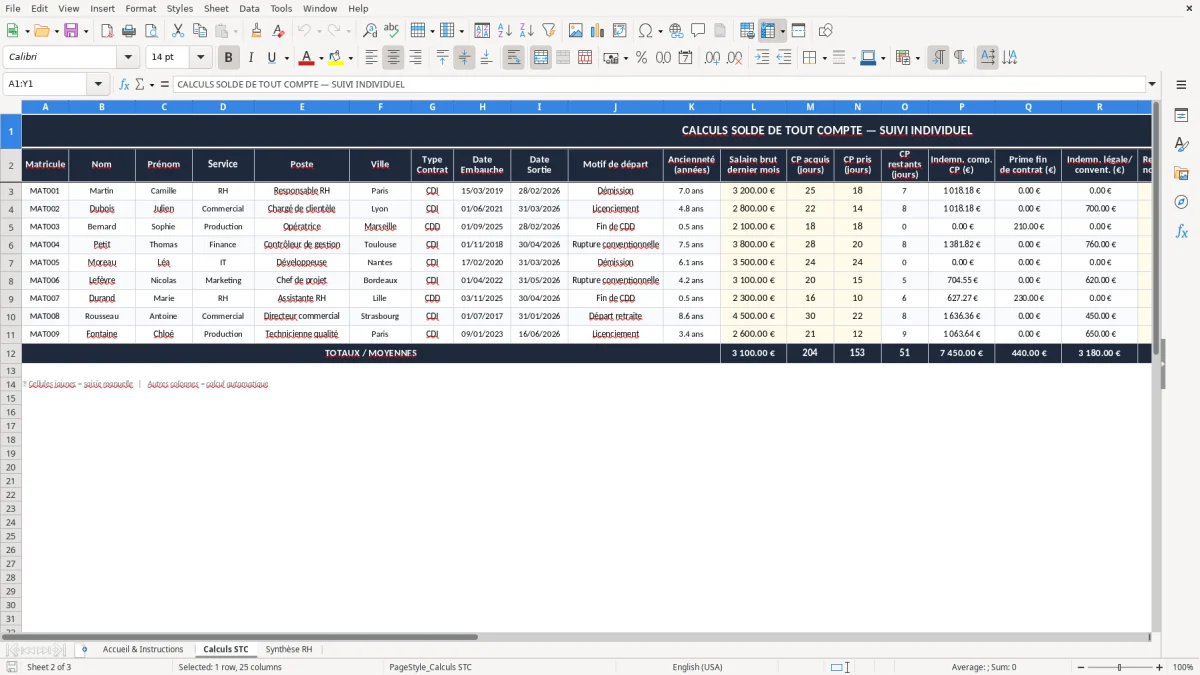Open the Data menu
The image size is (1200, 675).
click(249, 8)
